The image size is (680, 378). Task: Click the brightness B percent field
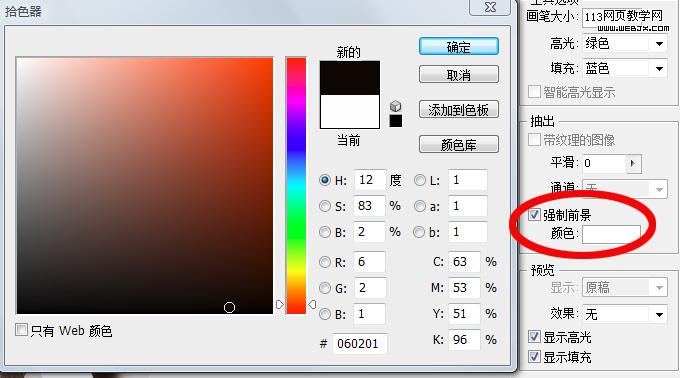point(369,232)
